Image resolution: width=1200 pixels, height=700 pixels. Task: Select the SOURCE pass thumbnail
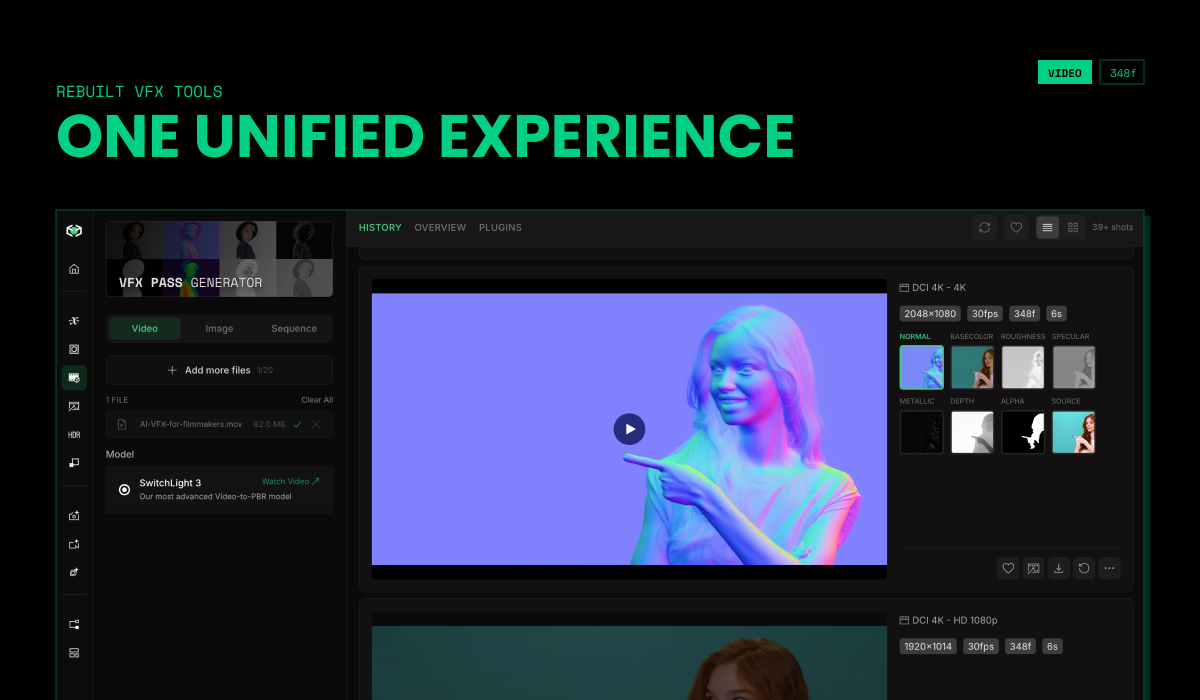(x=1074, y=432)
